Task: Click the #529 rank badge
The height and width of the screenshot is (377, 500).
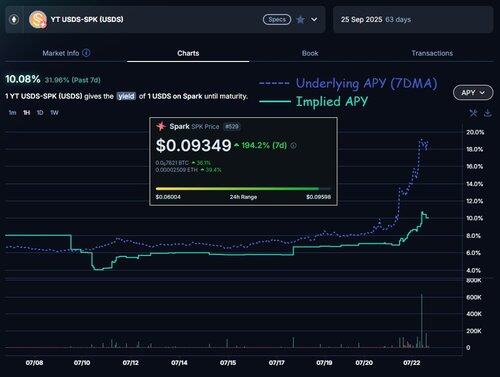Action: (232, 127)
